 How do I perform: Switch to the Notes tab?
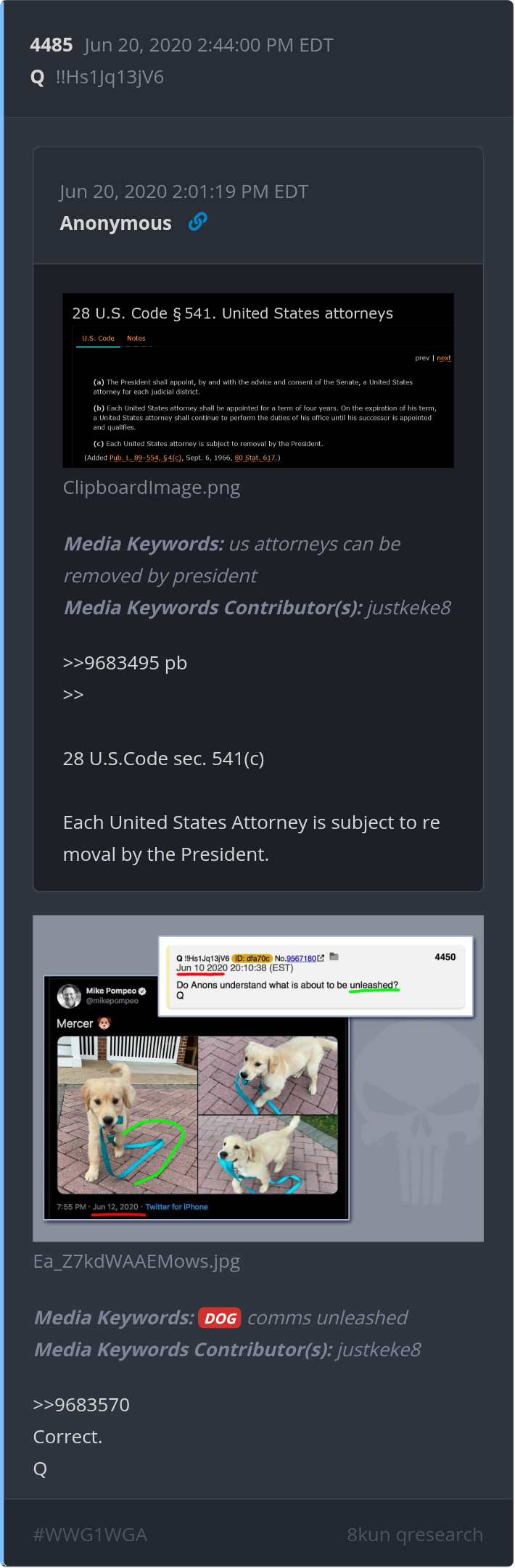pos(136,338)
